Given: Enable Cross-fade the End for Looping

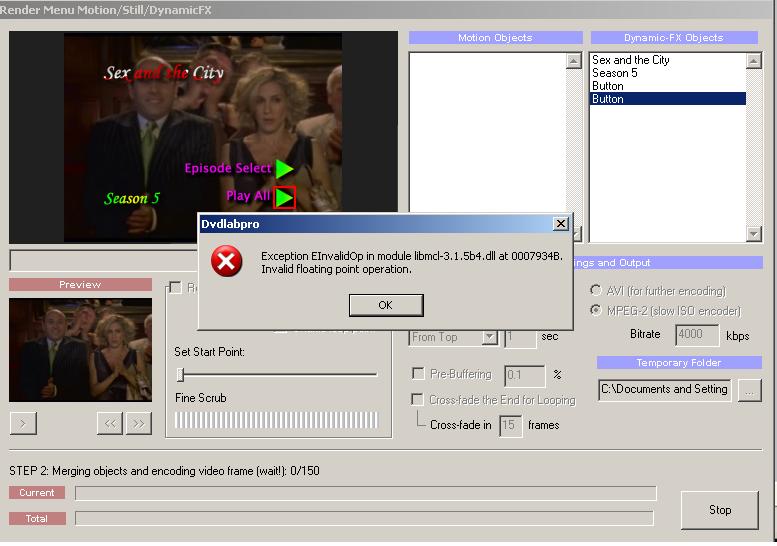Looking at the screenshot, I should tap(418, 399).
